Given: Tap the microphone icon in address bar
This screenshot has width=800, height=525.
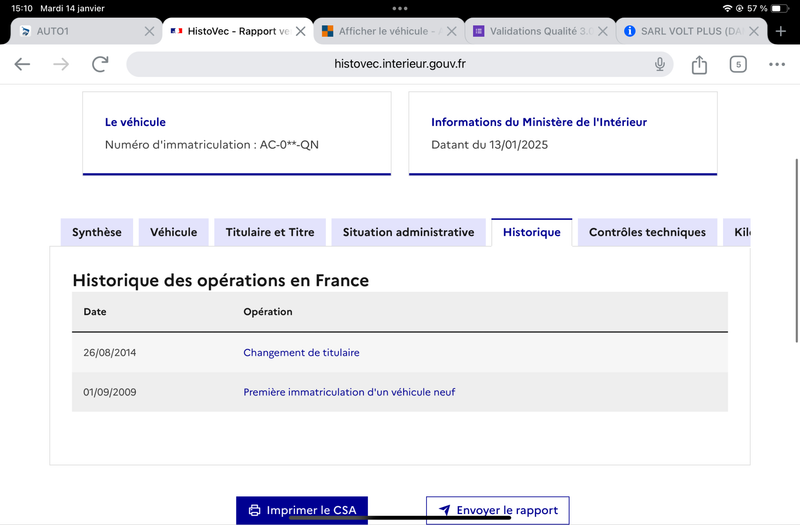Looking at the screenshot, I should pyautogui.click(x=660, y=64).
